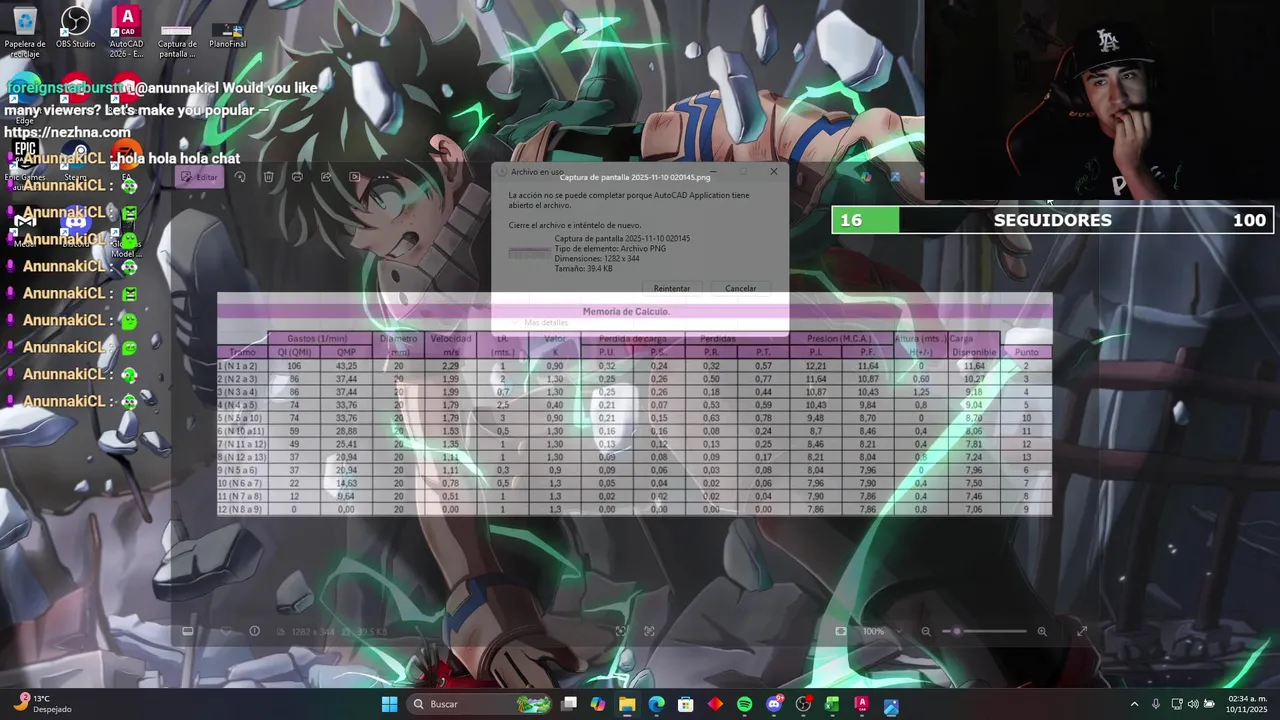Open the three-dots more menu in Photos
This screenshot has height=720, width=1280.
383,177
